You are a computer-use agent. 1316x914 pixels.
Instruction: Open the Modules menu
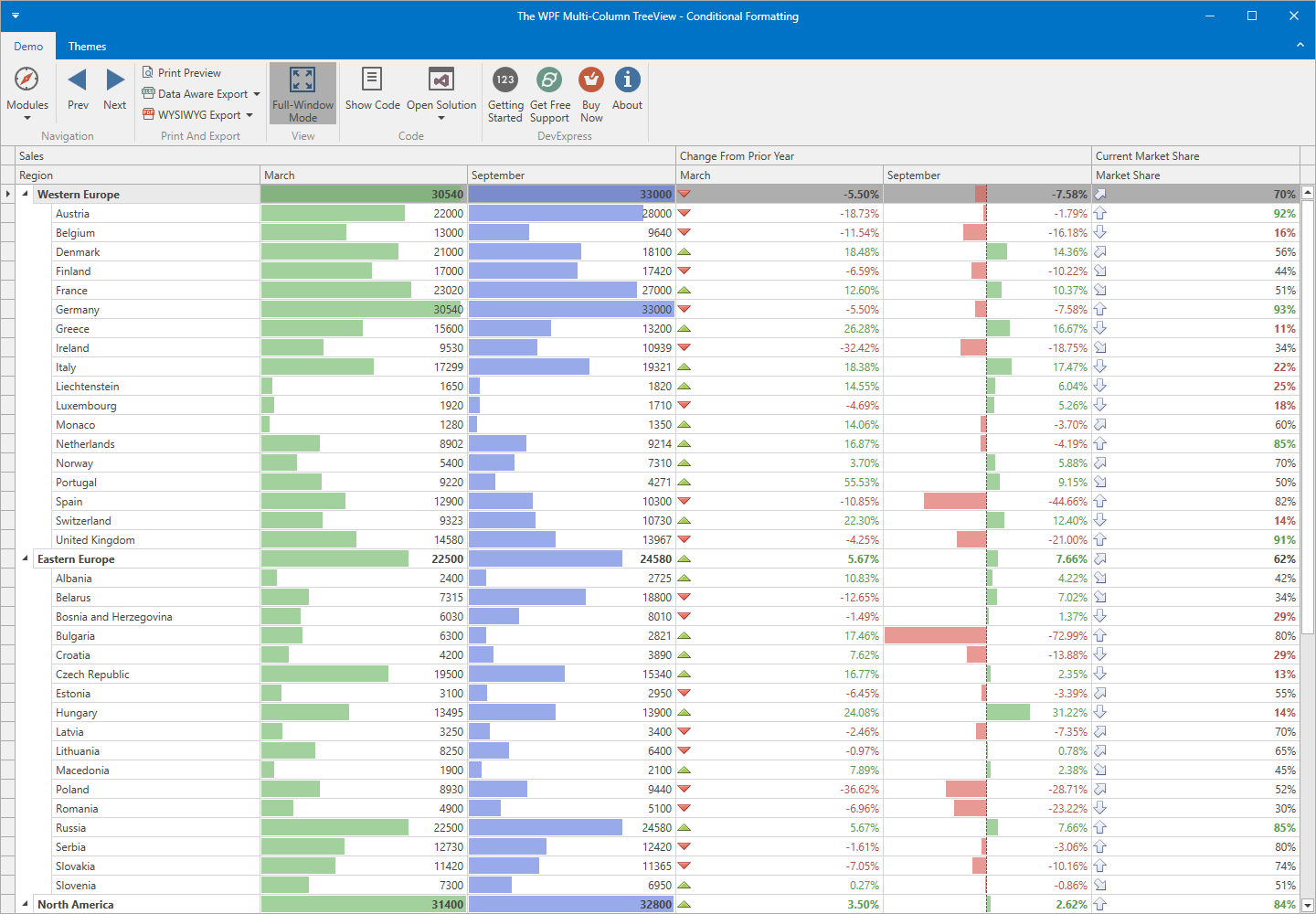pos(27,91)
